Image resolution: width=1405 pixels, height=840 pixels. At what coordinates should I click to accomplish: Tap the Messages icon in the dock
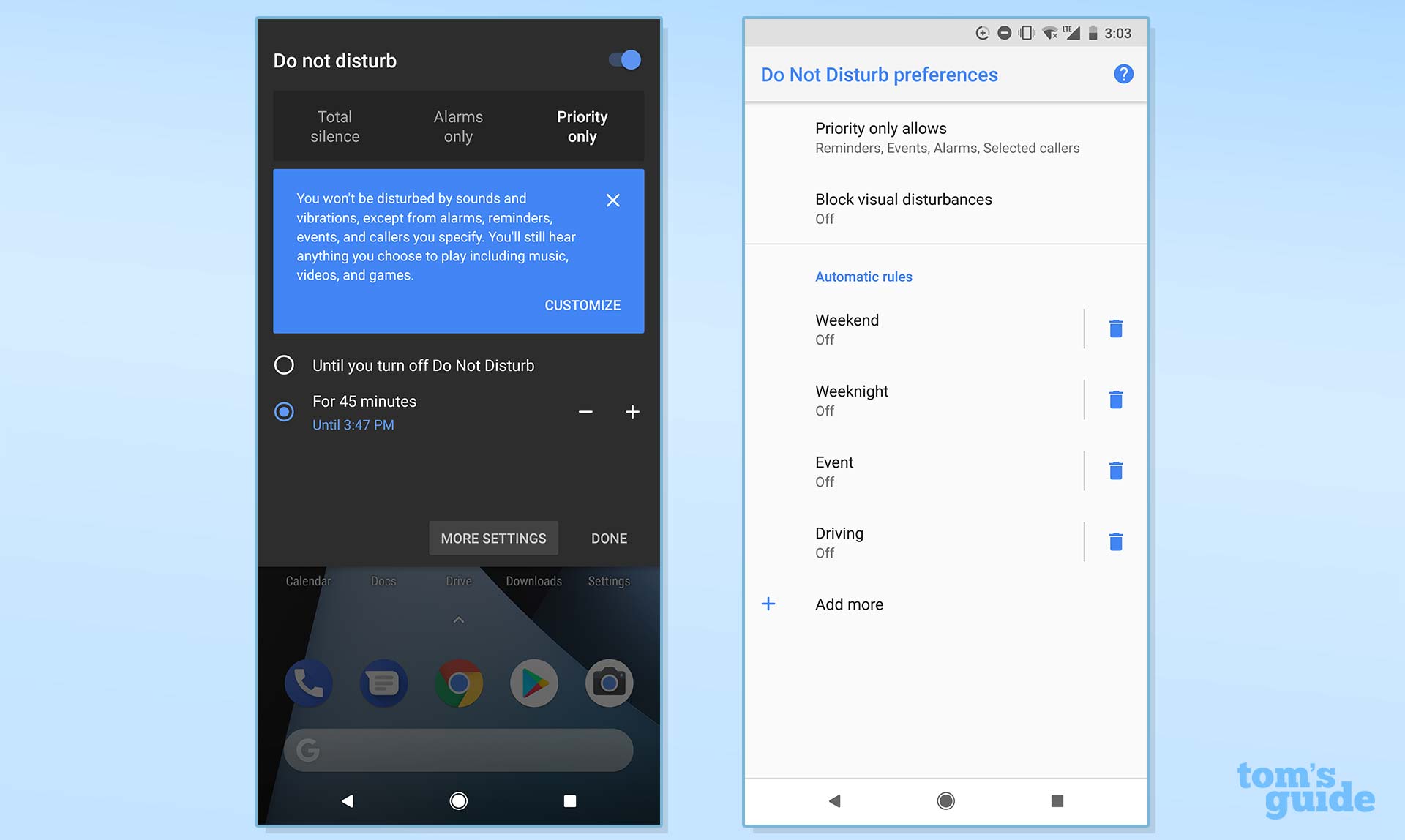click(x=383, y=683)
